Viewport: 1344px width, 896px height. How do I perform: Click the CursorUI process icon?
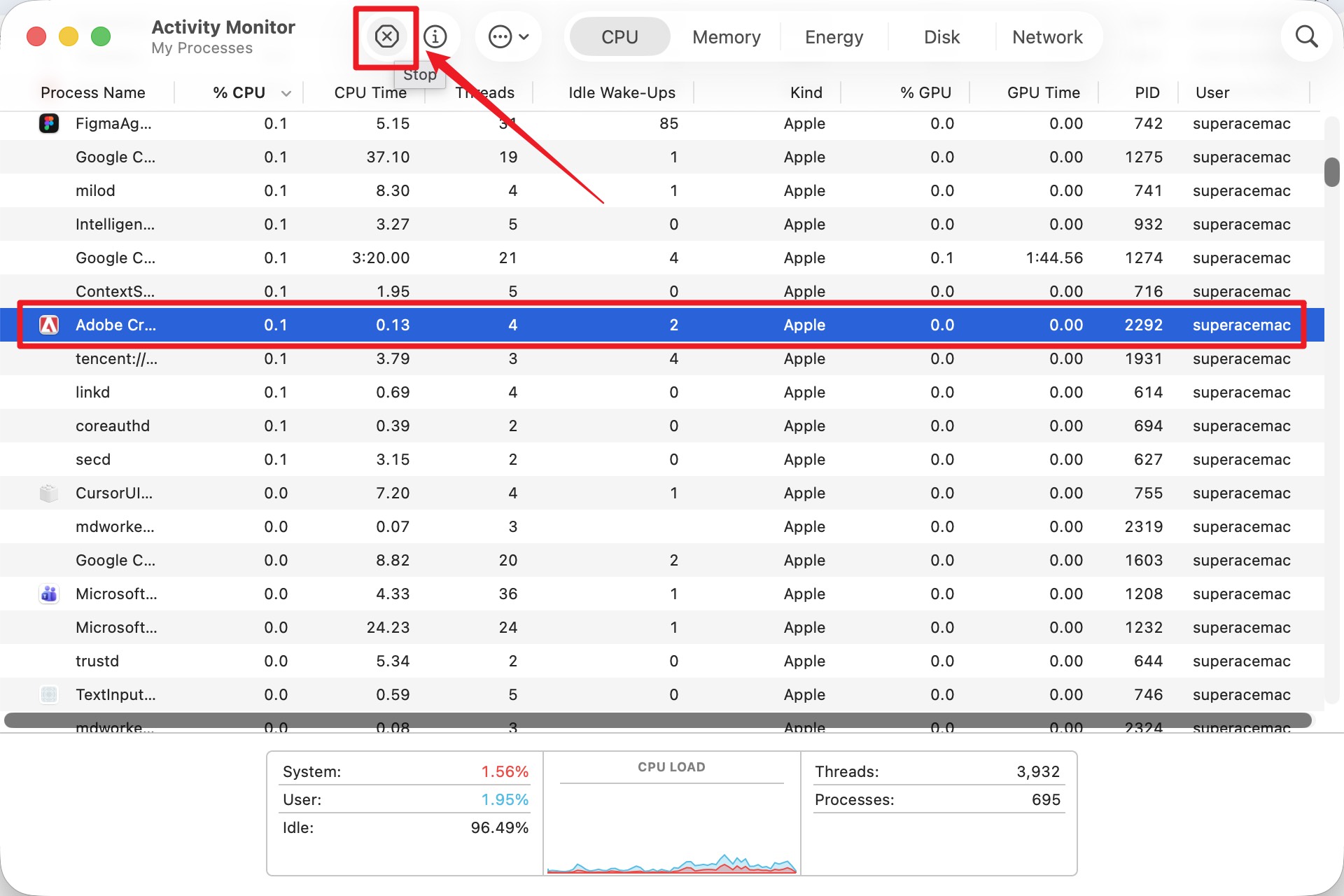[49, 493]
